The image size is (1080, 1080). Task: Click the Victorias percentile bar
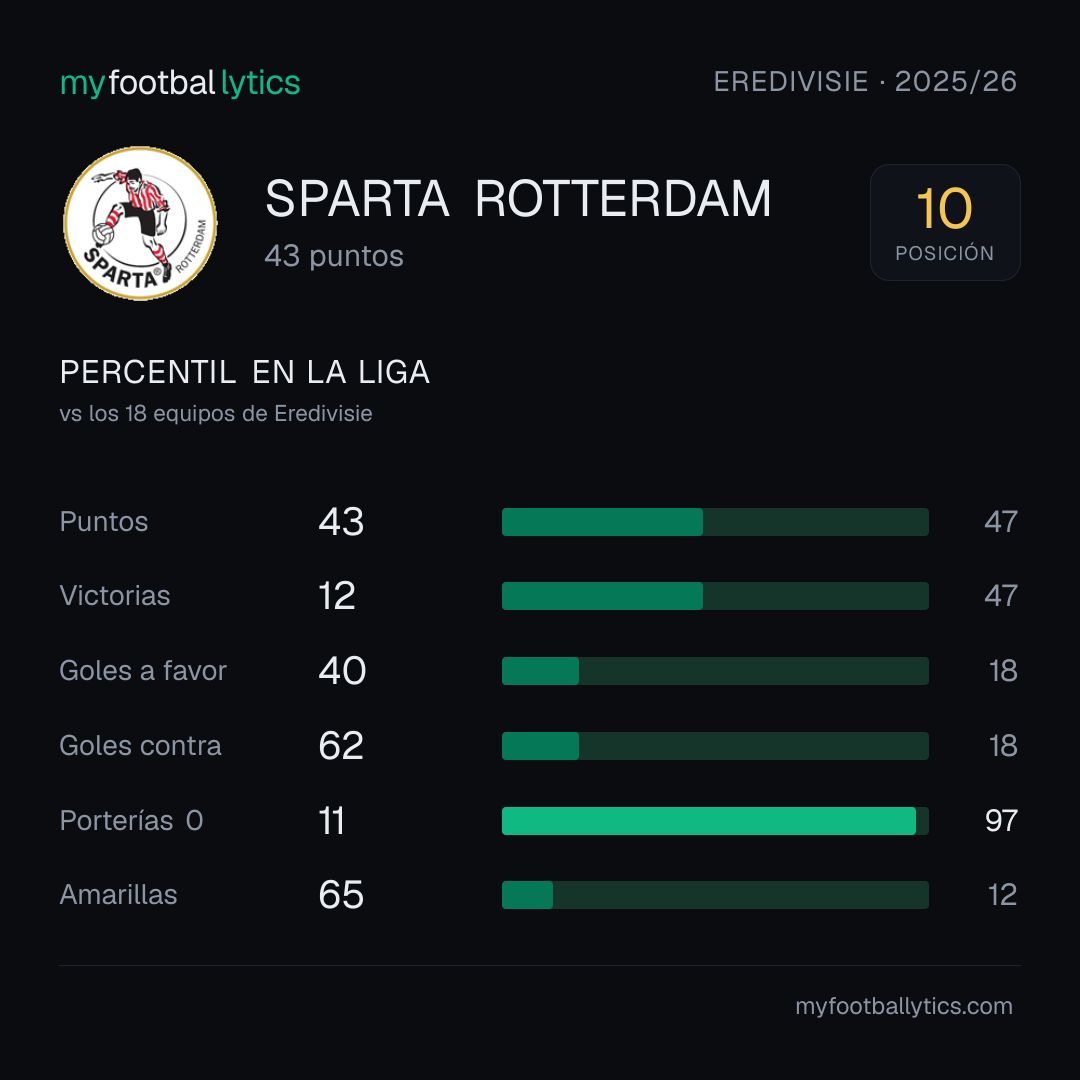coord(715,596)
